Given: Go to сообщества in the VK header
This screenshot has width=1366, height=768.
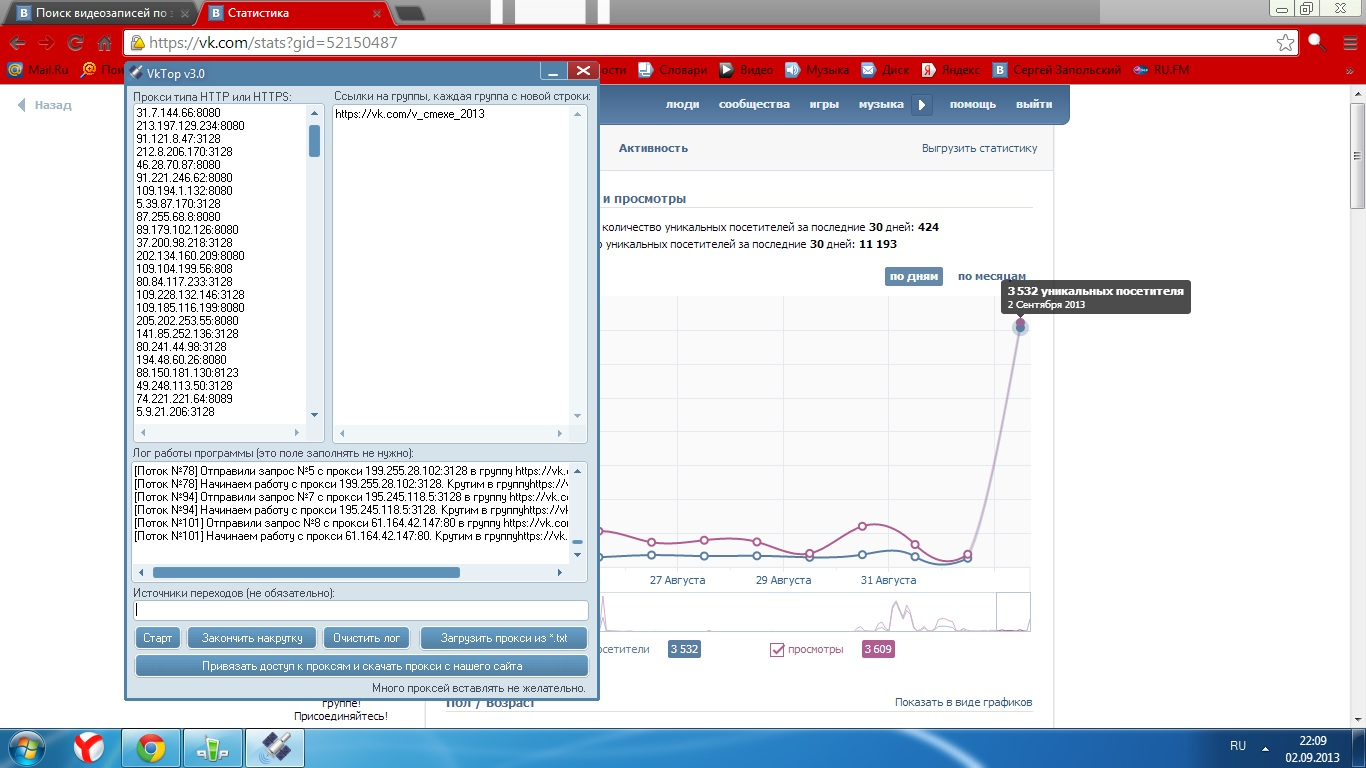Looking at the screenshot, I should [754, 104].
